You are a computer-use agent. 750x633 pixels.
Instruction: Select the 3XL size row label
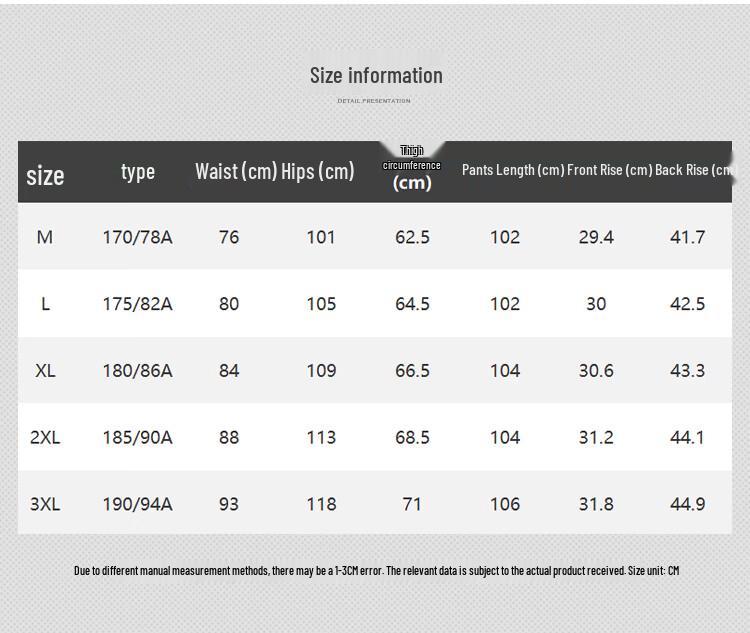[x=45, y=504]
